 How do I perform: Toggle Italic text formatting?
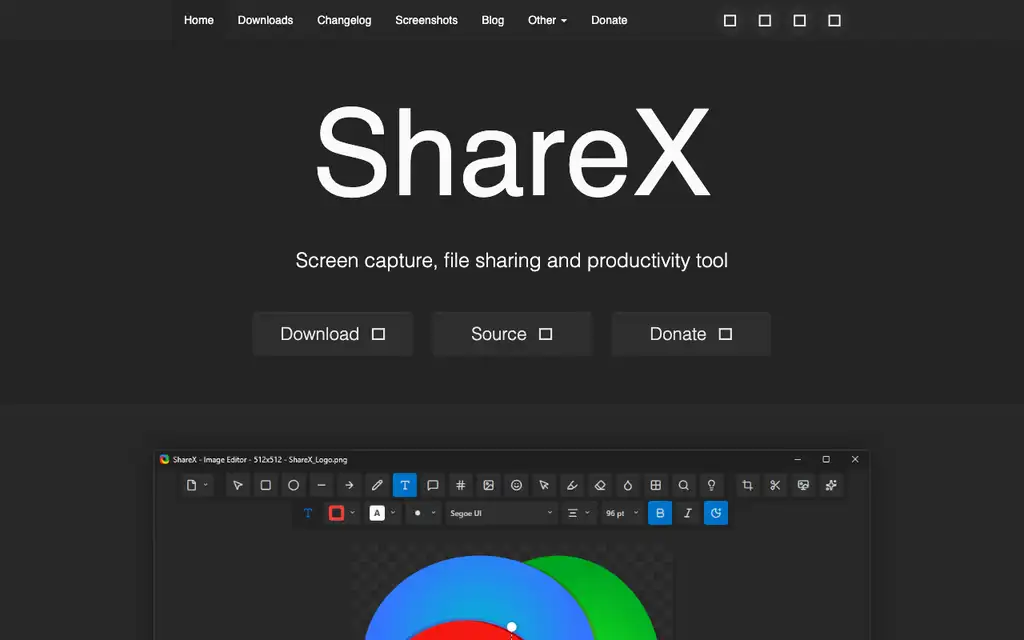pyautogui.click(x=688, y=513)
